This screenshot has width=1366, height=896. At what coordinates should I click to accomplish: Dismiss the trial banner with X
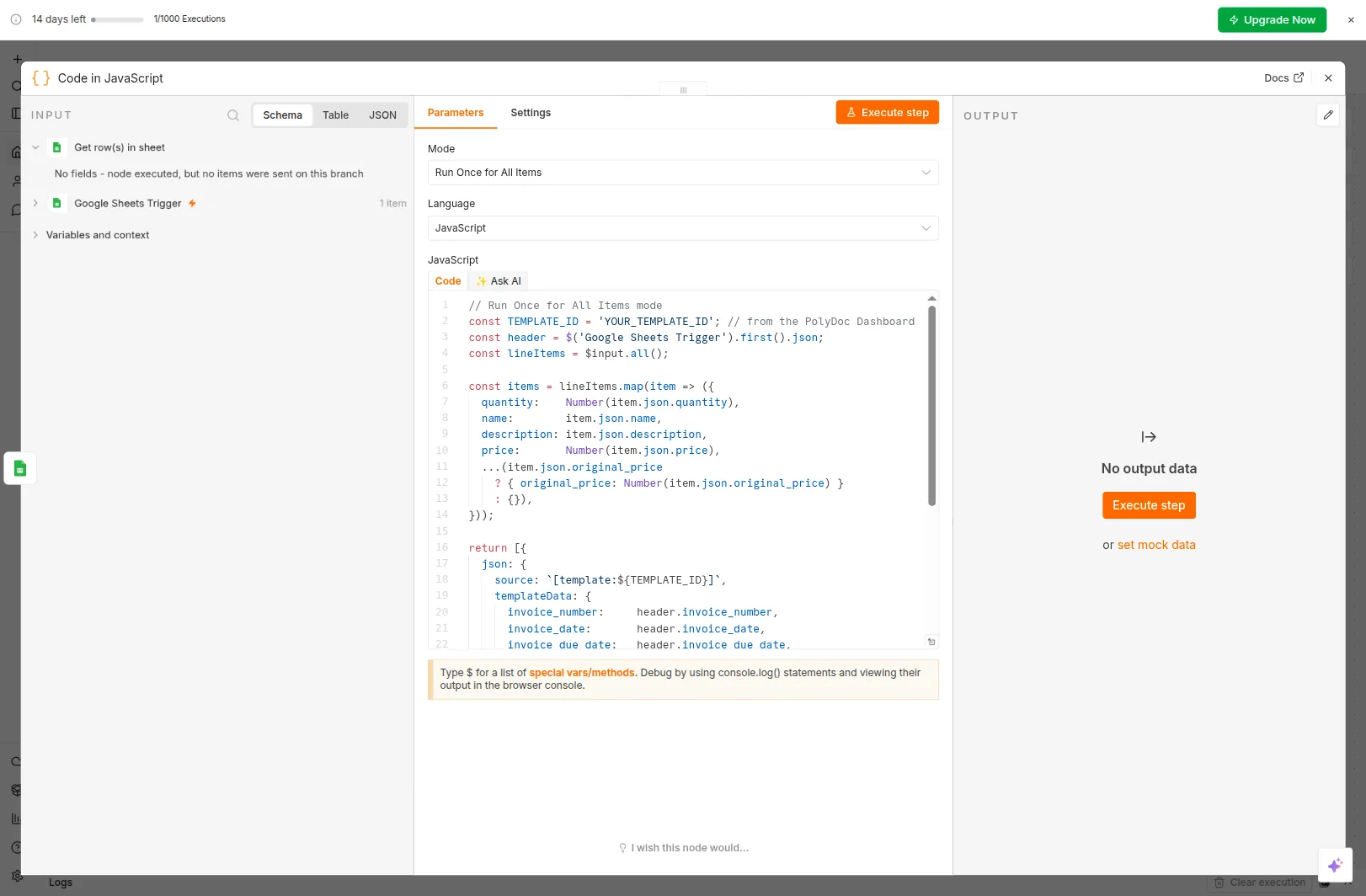pyautogui.click(x=1351, y=20)
